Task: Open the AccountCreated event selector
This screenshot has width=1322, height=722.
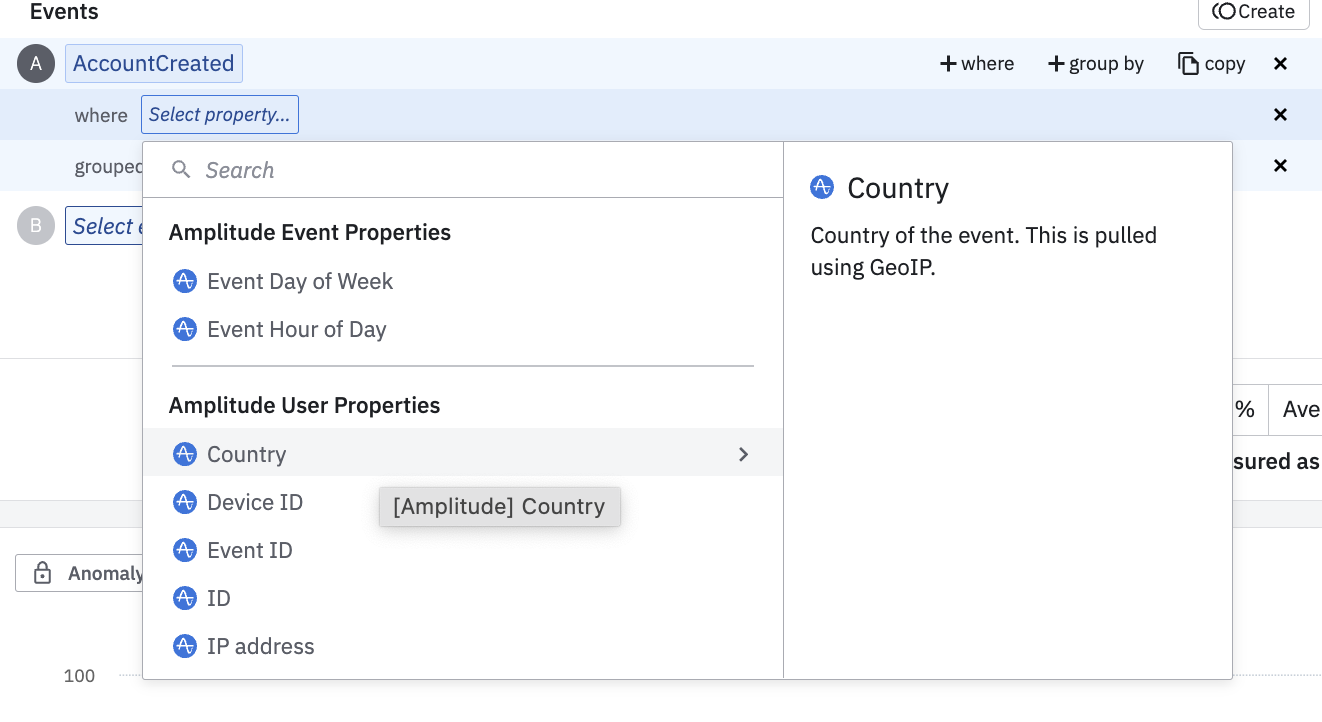Action: click(154, 64)
